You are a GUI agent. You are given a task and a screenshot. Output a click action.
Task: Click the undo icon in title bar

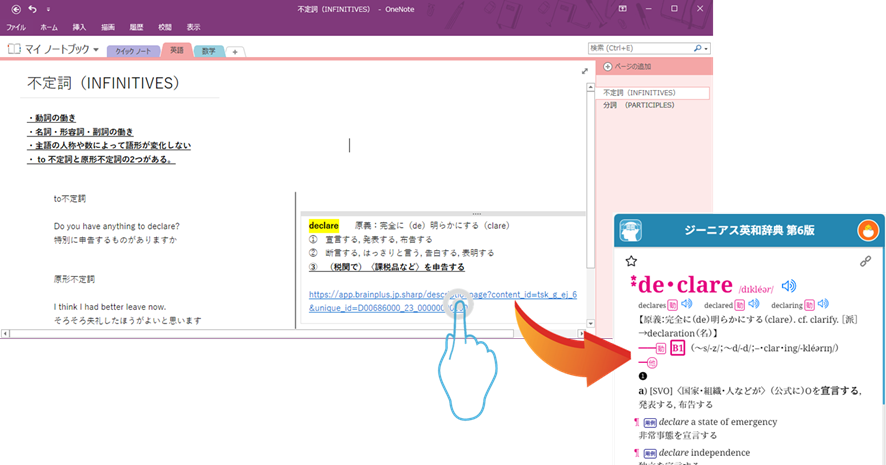33,9
